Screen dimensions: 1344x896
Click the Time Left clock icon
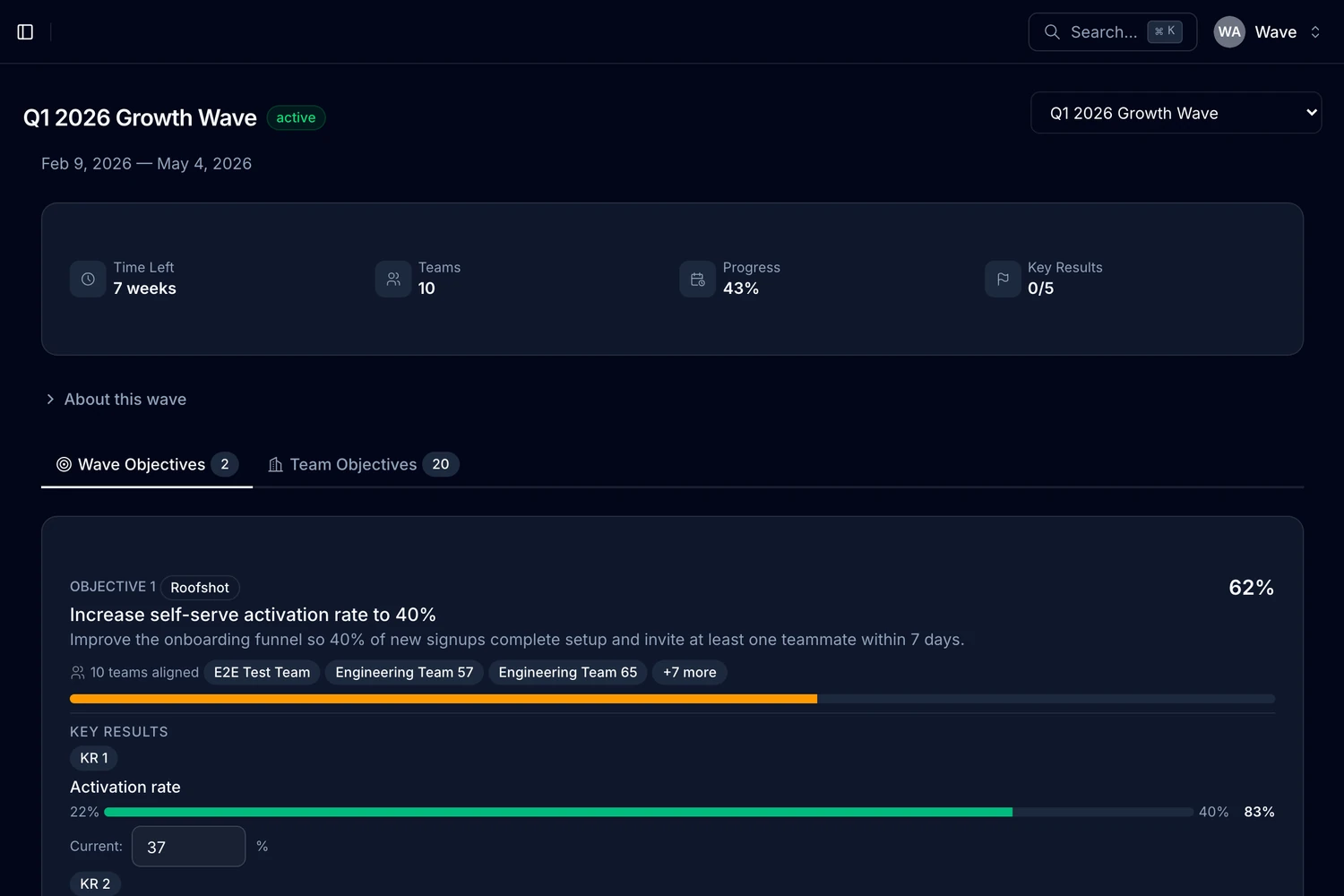click(x=88, y=280)
